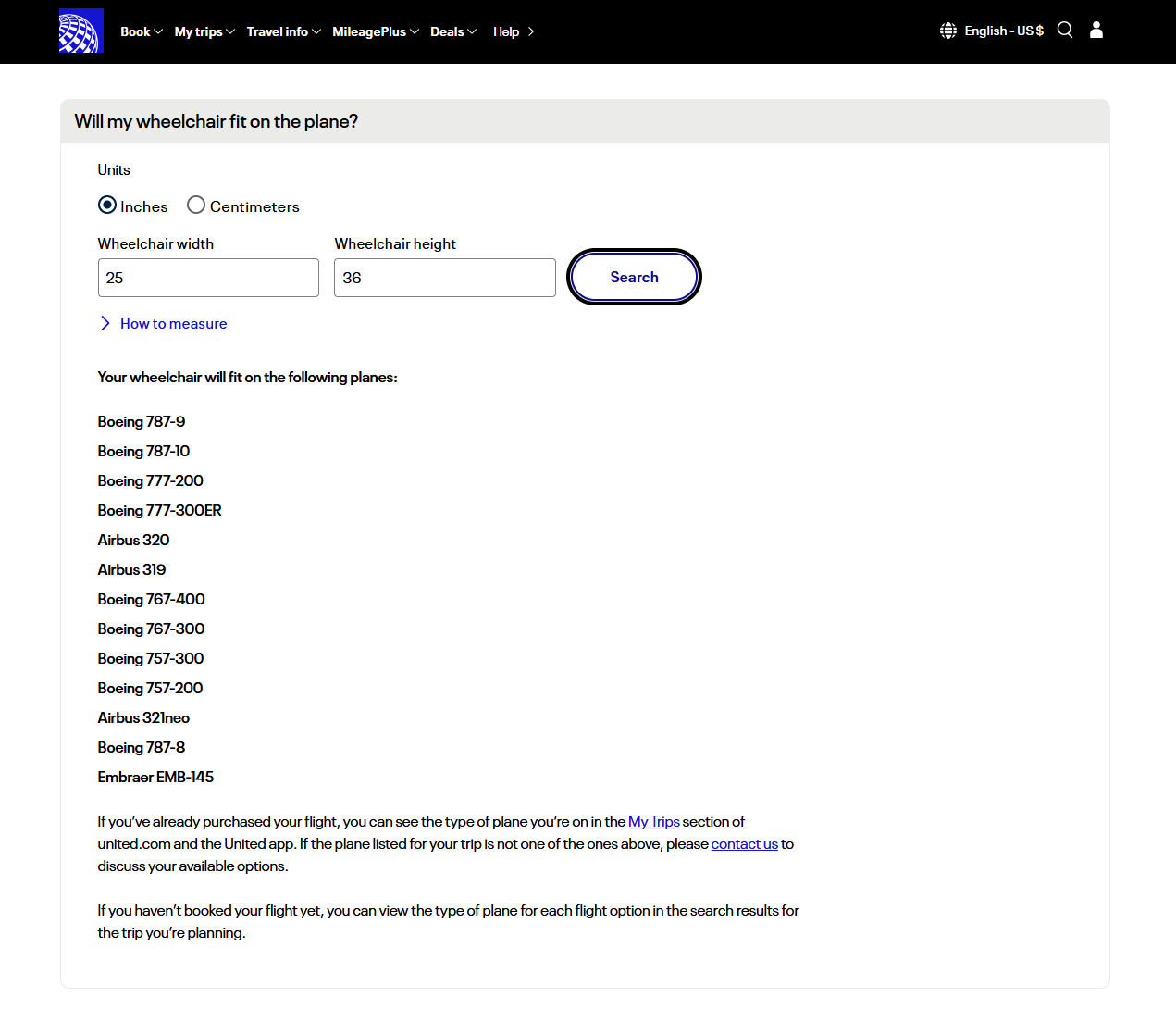The image size is (1176, 1009).
Task: Select the Inches radio button
Action: pos(107,206)
